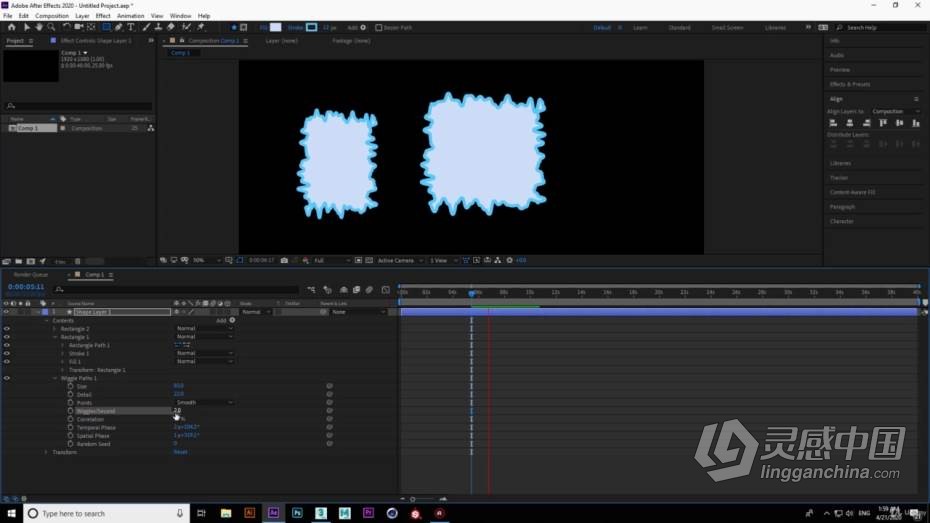Click the Frame Blending icon in timeline
Screen dimensions: 930x523
pos(356,289)
